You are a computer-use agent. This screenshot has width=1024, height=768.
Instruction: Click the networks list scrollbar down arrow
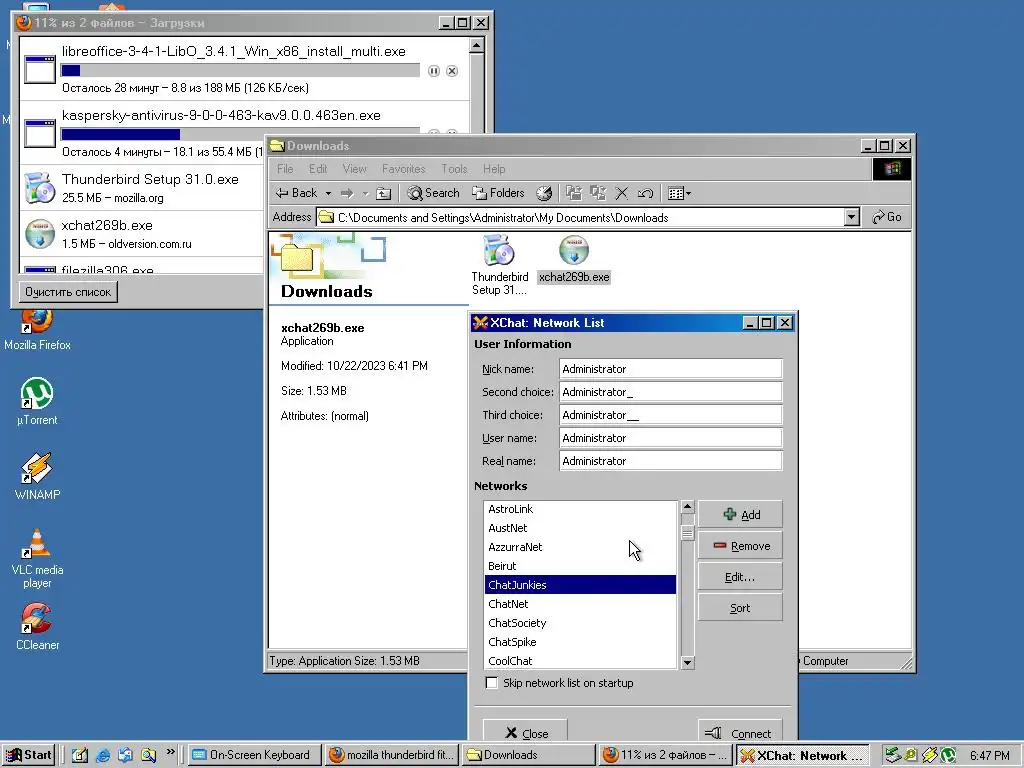tap(687, 662)
